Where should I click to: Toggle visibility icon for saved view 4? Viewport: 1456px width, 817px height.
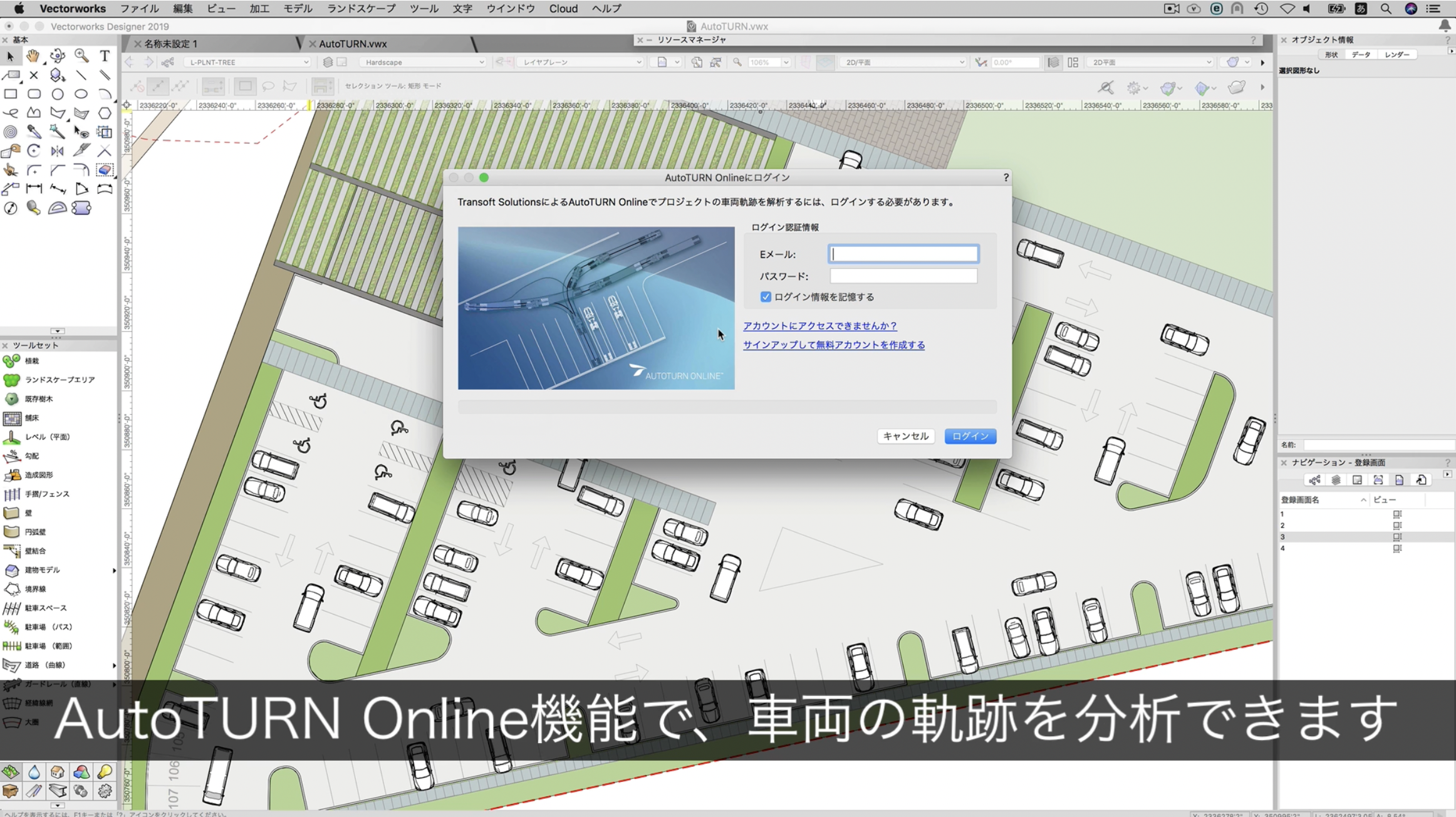tap(1397, 548)
